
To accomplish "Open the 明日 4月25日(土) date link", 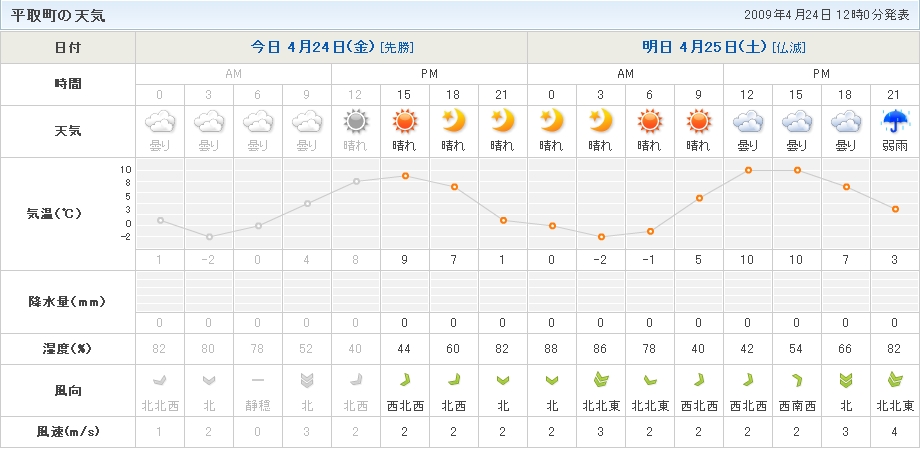I will 705,48.
